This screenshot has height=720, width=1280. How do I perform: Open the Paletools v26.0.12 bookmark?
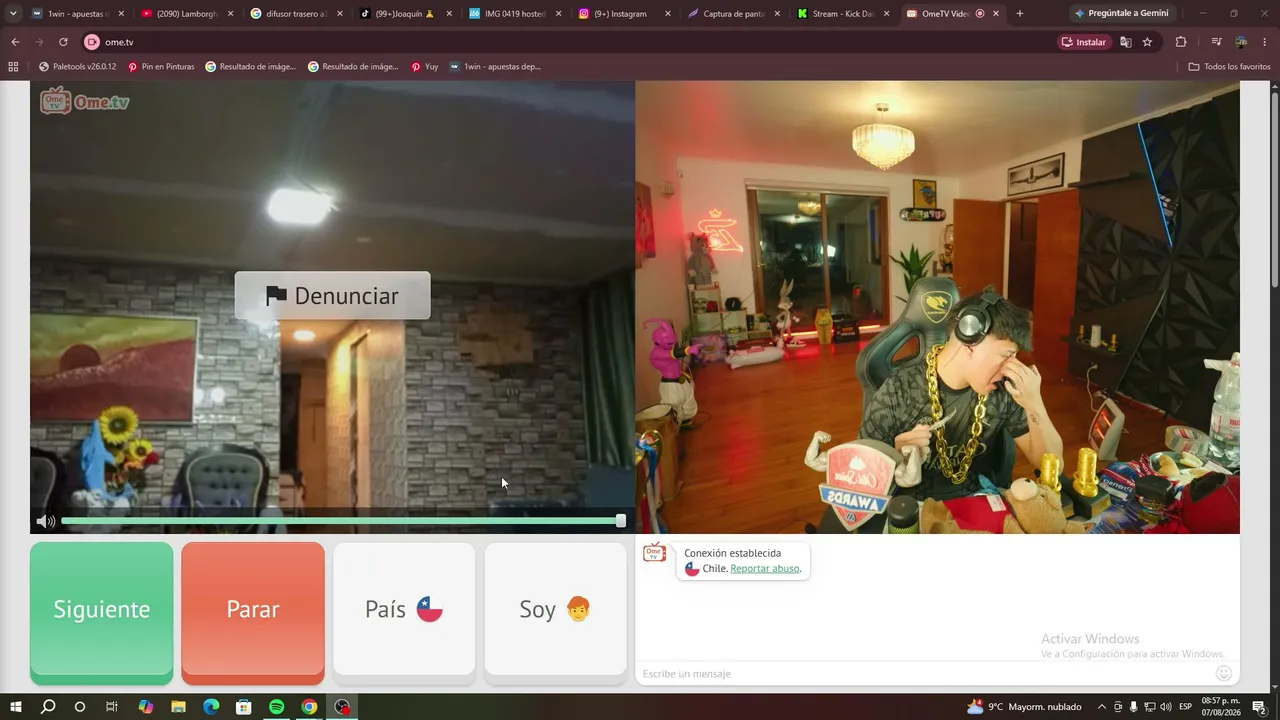(77, 67)
